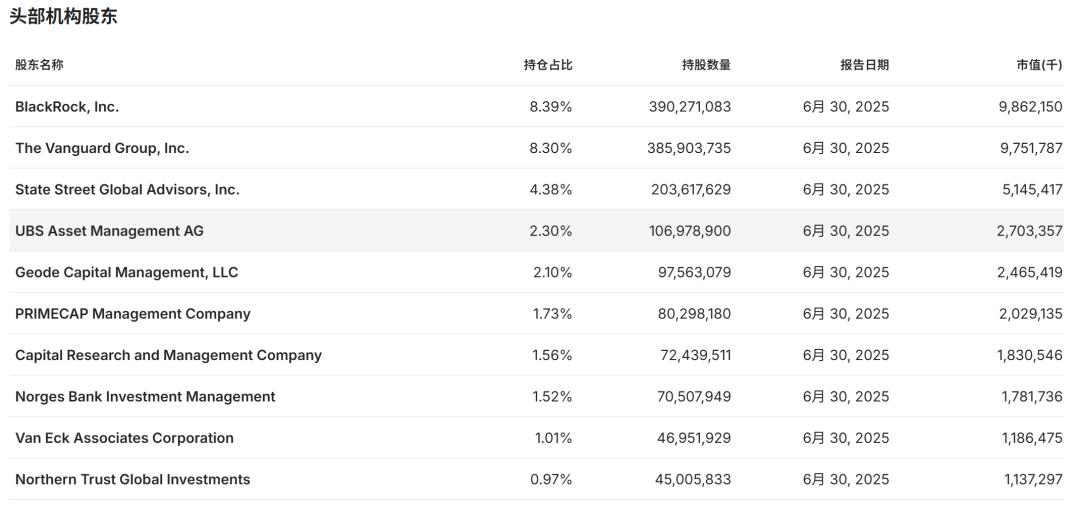This screenshot has height=505, width=1080.
Task: Click the 股东名称 column header
Action: (39, 65)
